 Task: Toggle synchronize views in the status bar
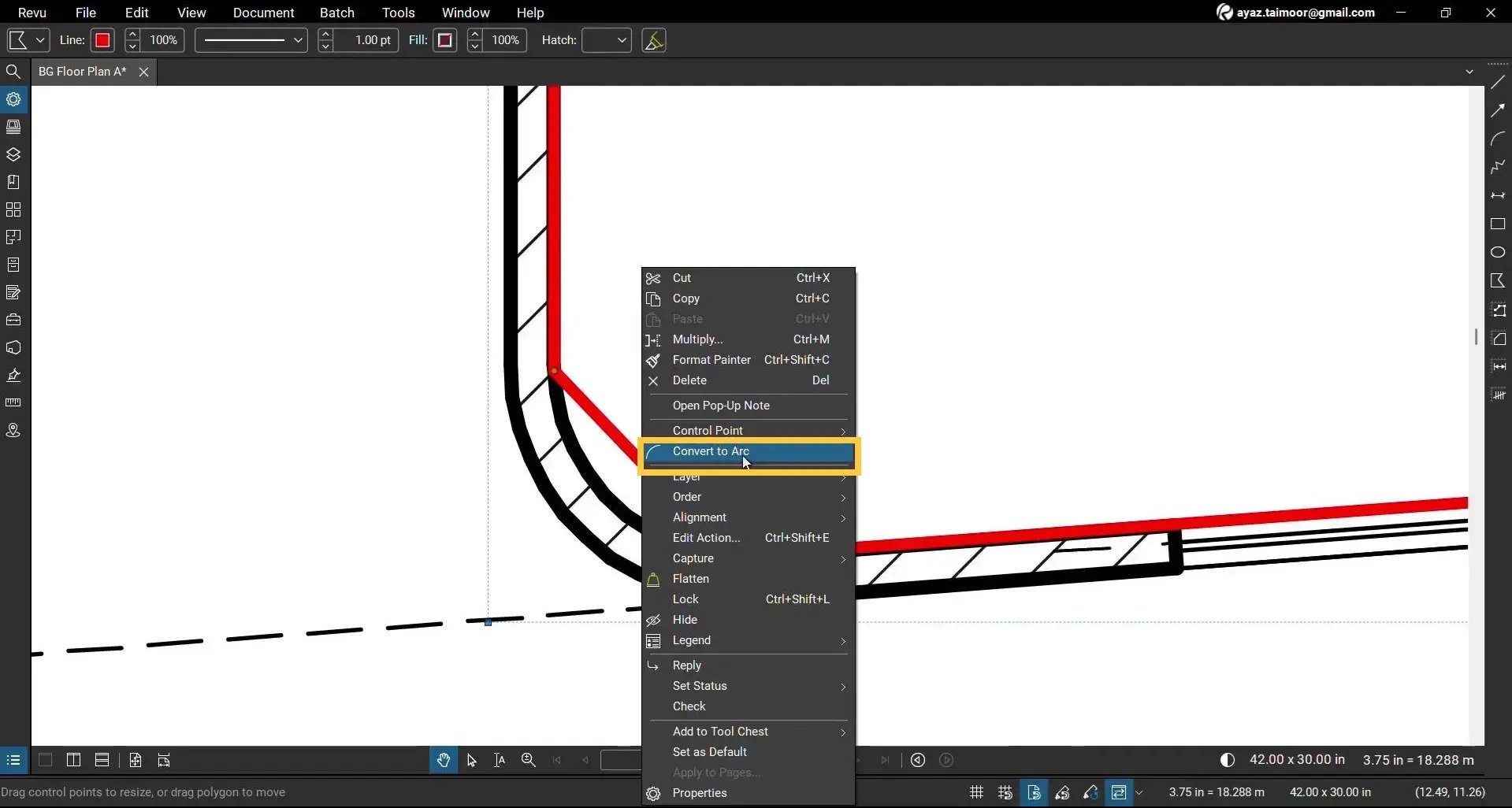point(1121,792)
